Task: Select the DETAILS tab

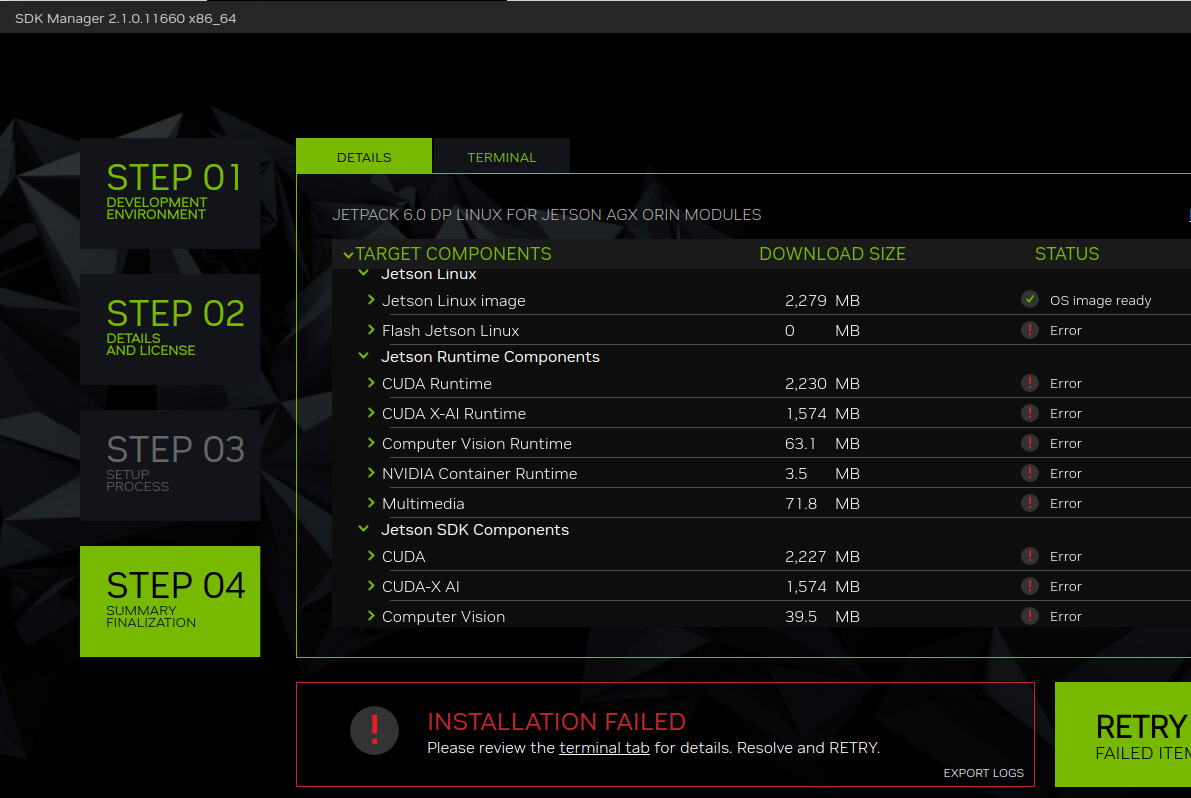Action: click(x=363, y=157)
